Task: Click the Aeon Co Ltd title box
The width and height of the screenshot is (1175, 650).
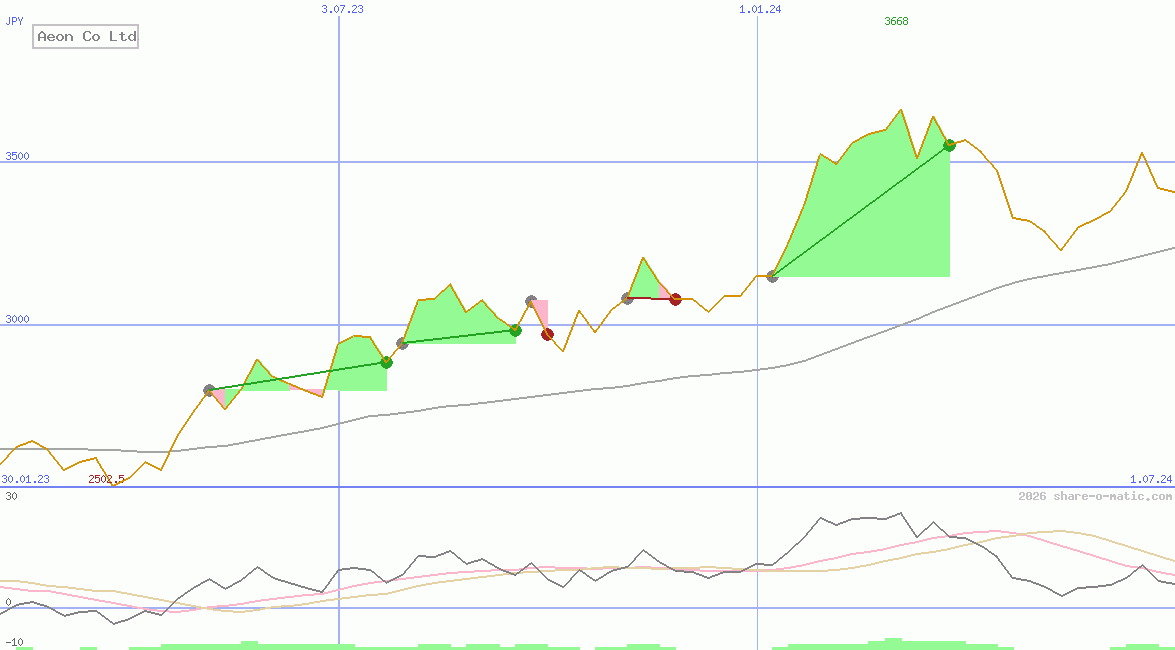Action: pos(85,37)
